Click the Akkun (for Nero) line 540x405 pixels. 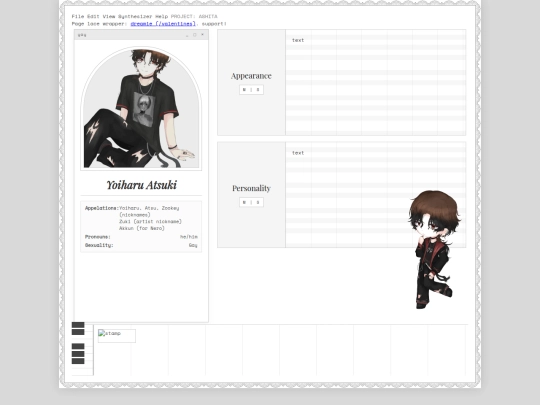pos(142,228)
